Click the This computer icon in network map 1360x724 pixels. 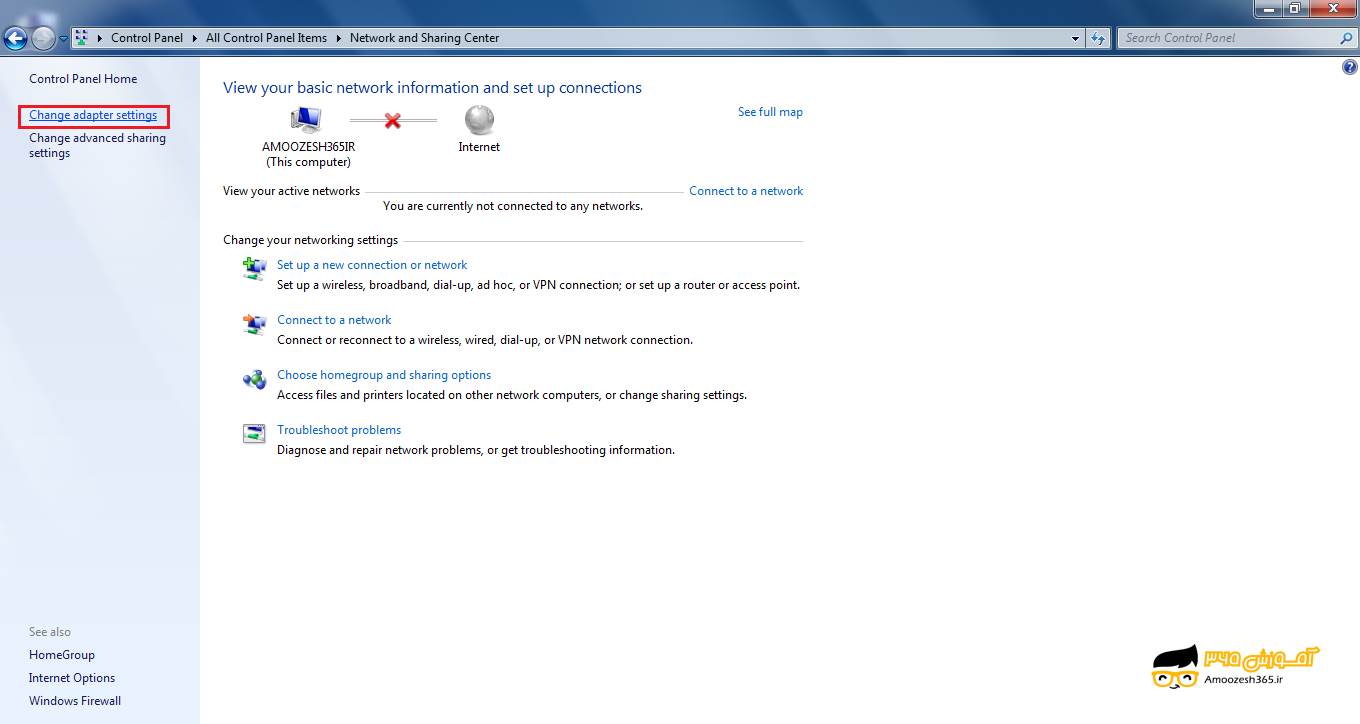(307, 120)
